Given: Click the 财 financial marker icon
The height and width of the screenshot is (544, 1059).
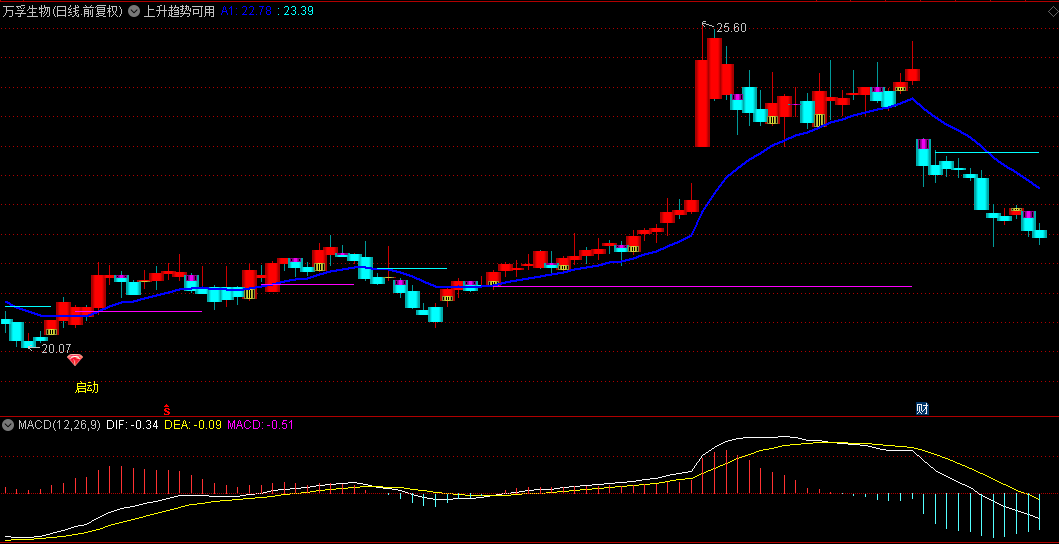Looking at the screenshot, I should pyautogui.click(x=922, y=408).
